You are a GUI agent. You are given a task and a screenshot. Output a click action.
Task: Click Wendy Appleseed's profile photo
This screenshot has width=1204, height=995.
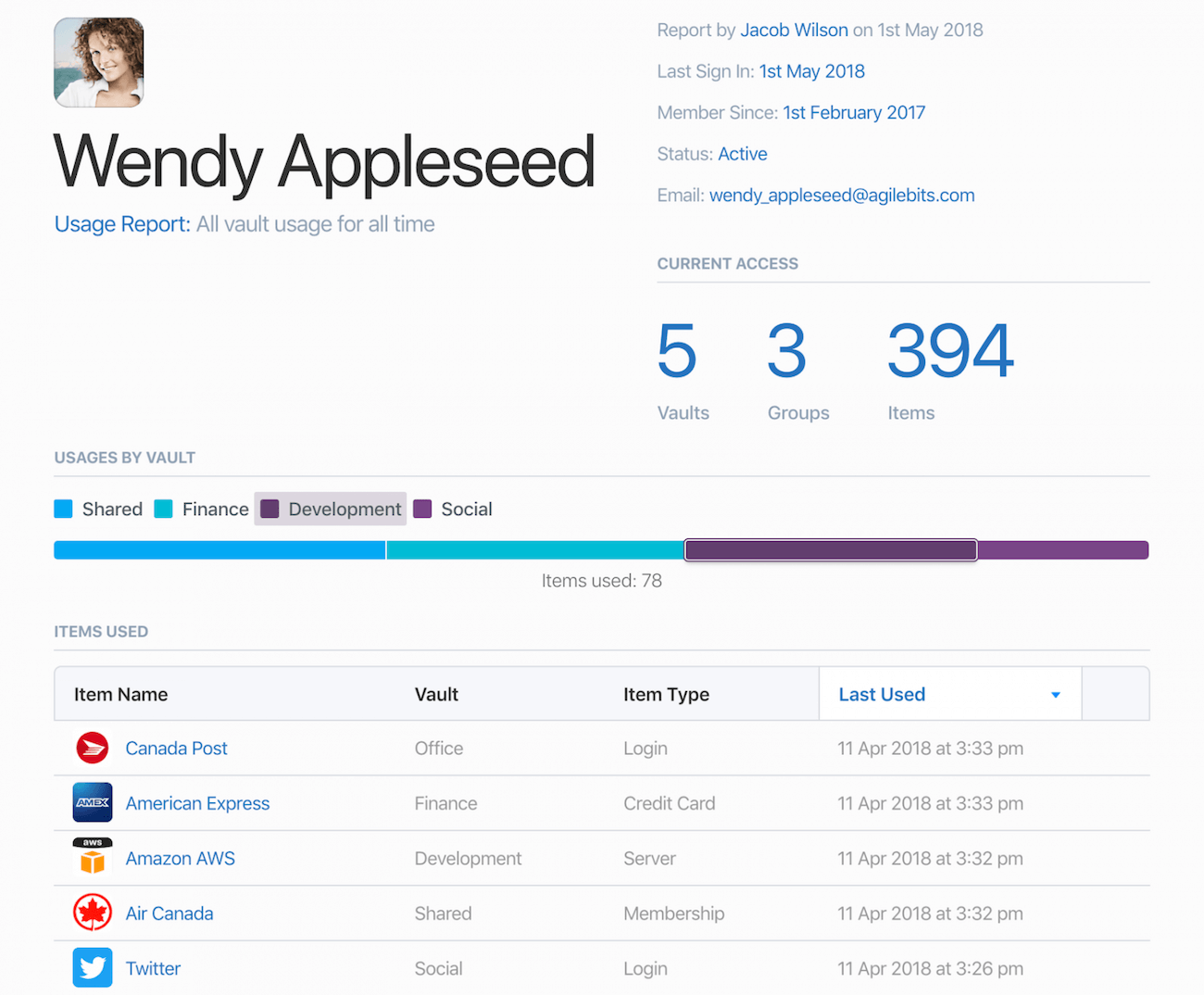(98, 62)
